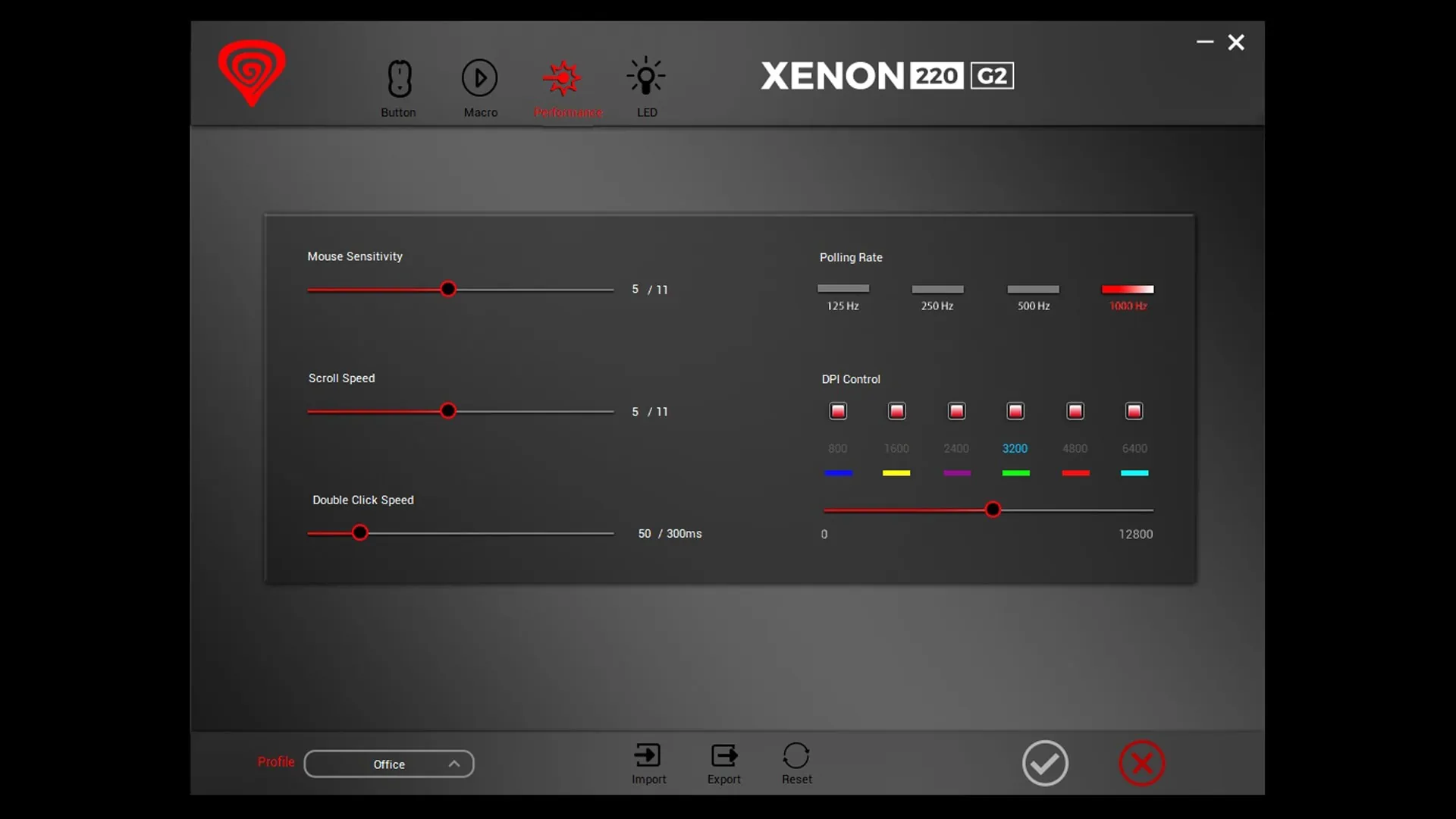The width and height of the screenshot is (1456, 819).
Task: Click the Double Click Speed slider handle
Action: (360, 533)
